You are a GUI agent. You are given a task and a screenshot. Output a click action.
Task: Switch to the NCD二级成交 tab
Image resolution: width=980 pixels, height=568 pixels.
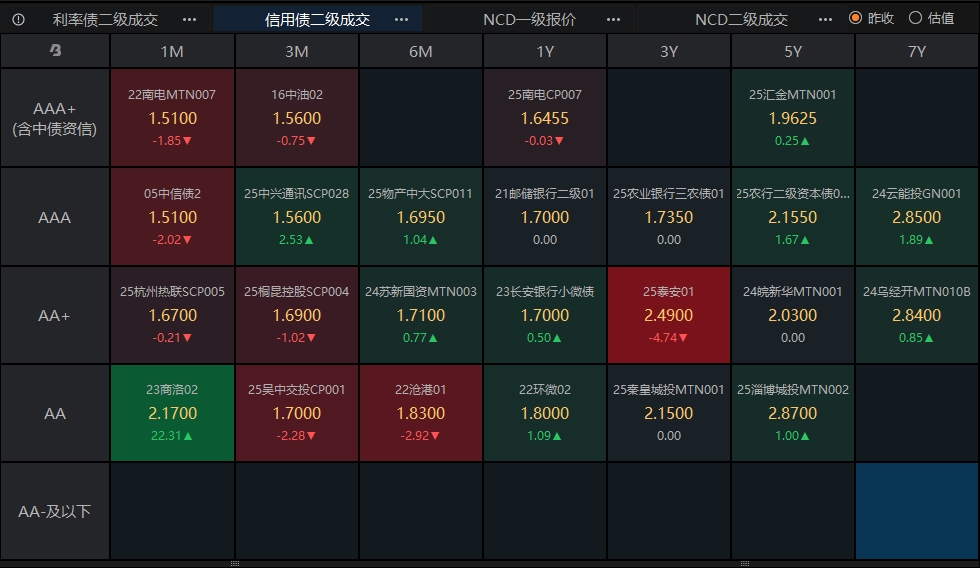741,19
